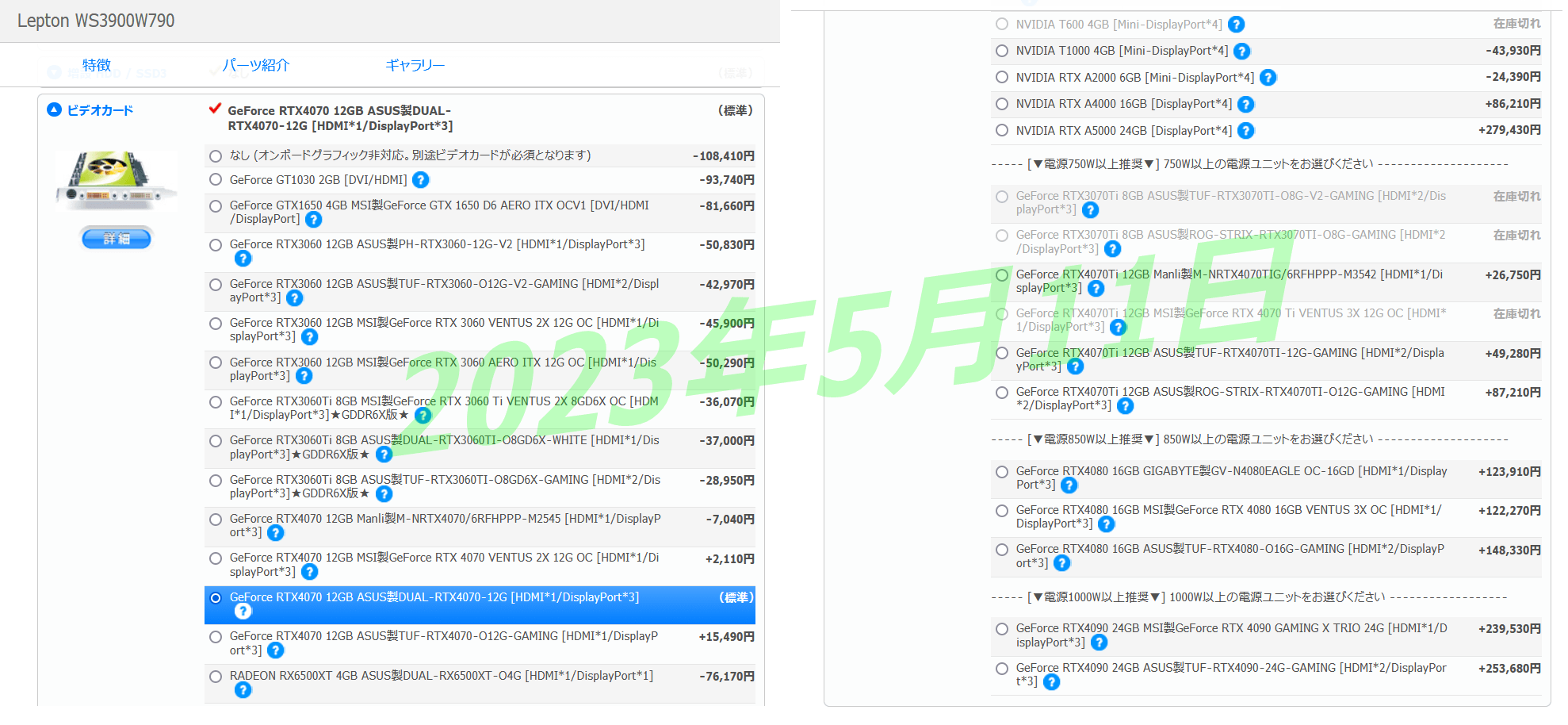Choose RTX4070 Manli M-NRTX4070 option
This screenshot has width=1568, height=725.
coord(216,520)
